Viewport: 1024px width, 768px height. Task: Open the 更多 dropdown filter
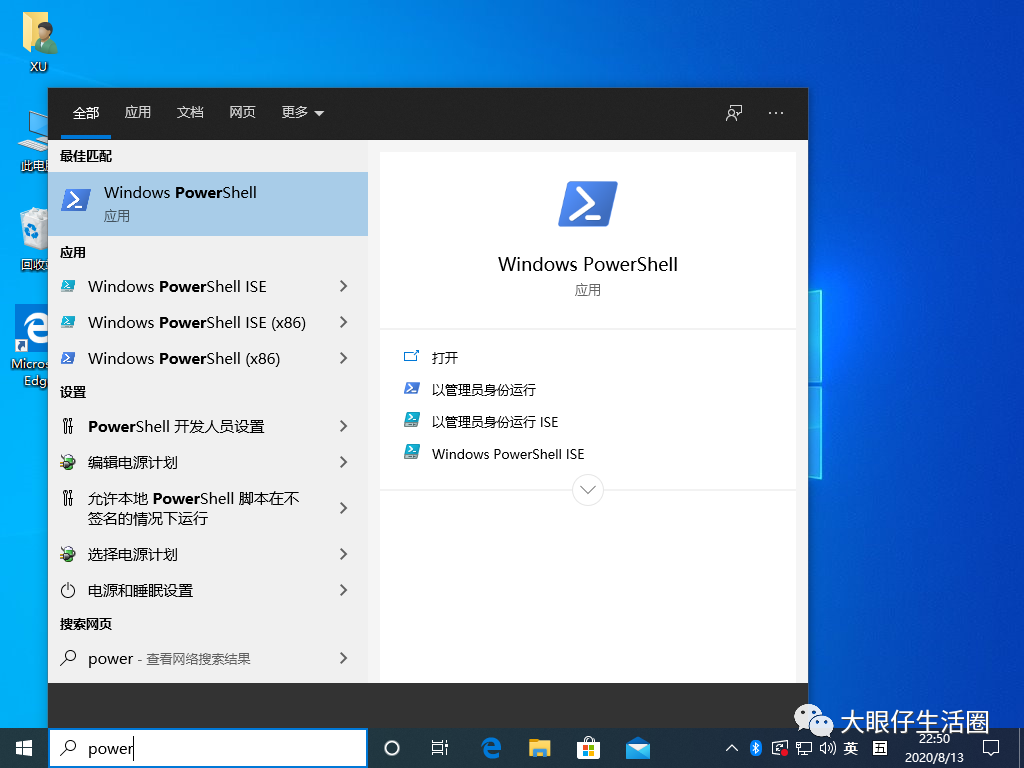coord(302,113)
